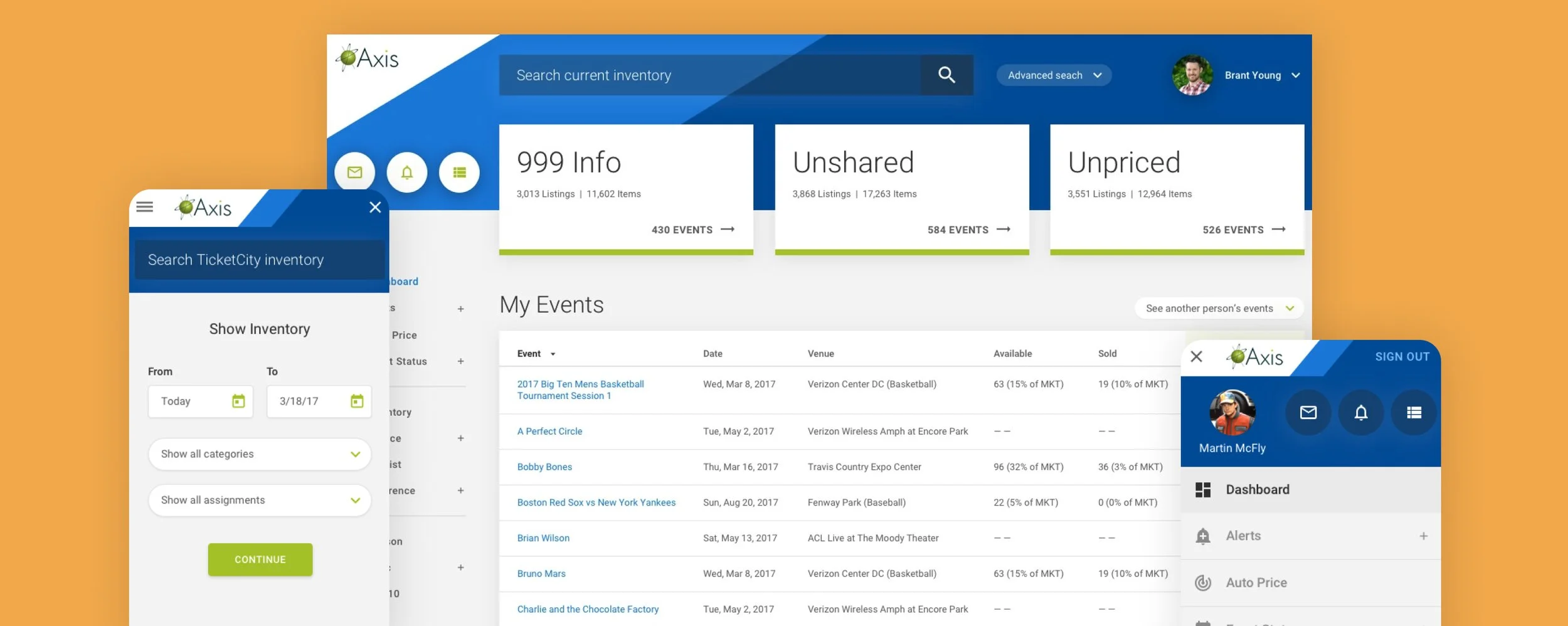Open the Show all assignments dropdown

(260, 501)
